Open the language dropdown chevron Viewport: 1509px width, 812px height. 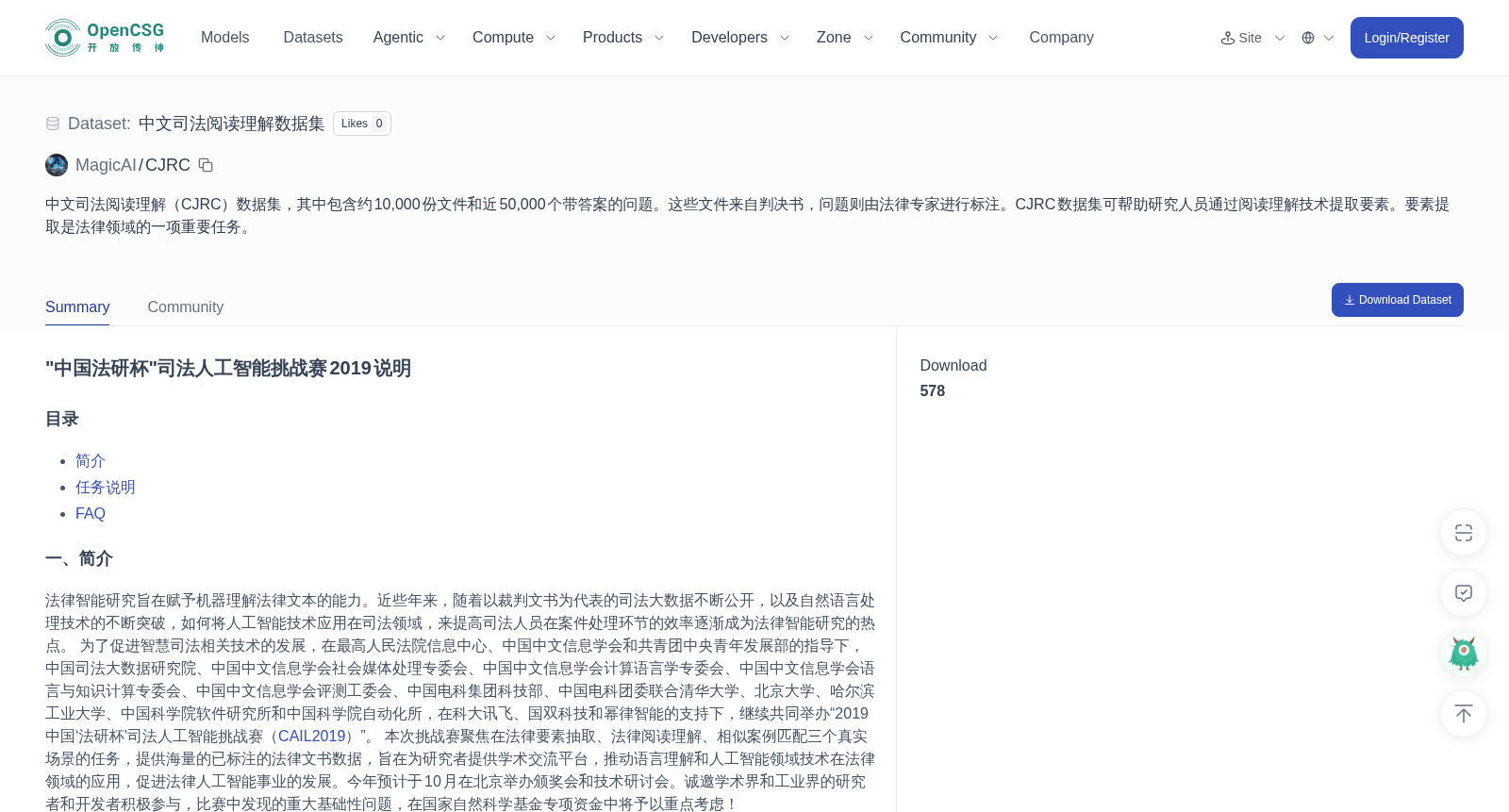(x=1329, y=38)
